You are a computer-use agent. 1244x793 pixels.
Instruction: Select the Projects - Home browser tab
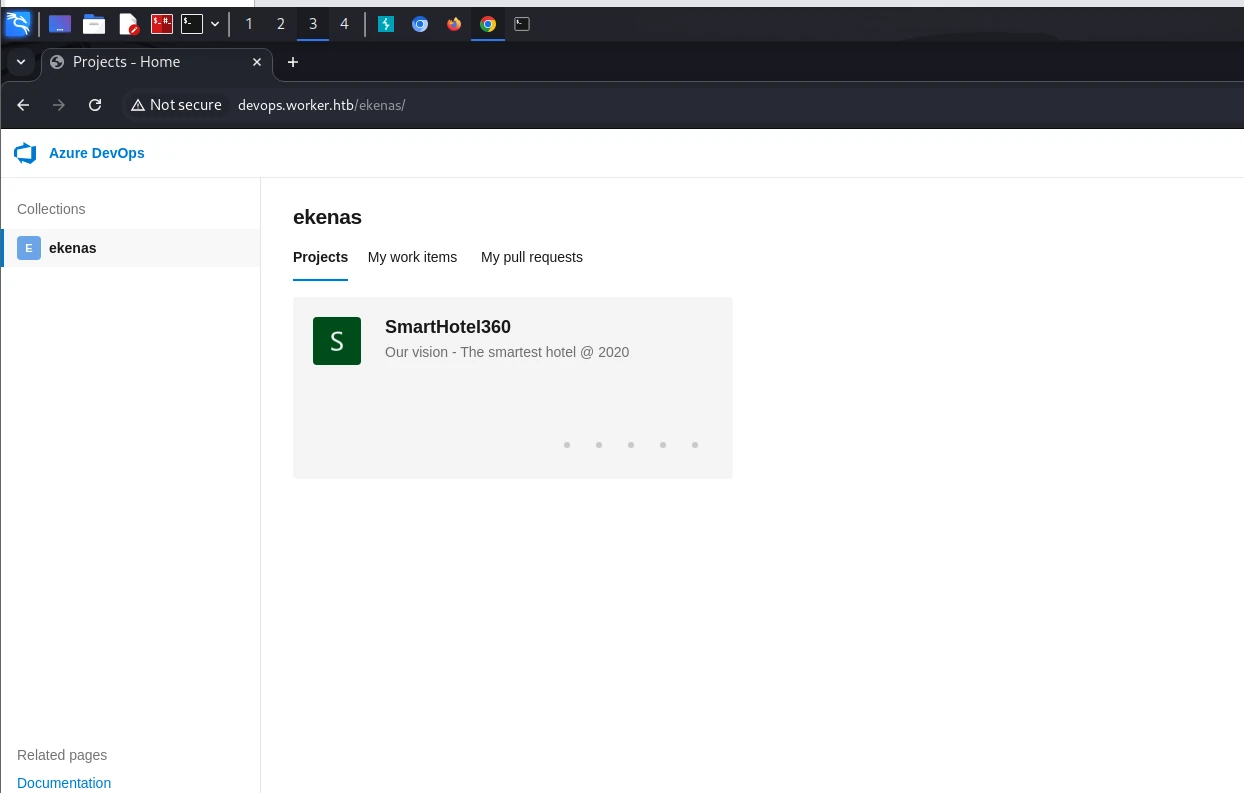pos(156,62)
